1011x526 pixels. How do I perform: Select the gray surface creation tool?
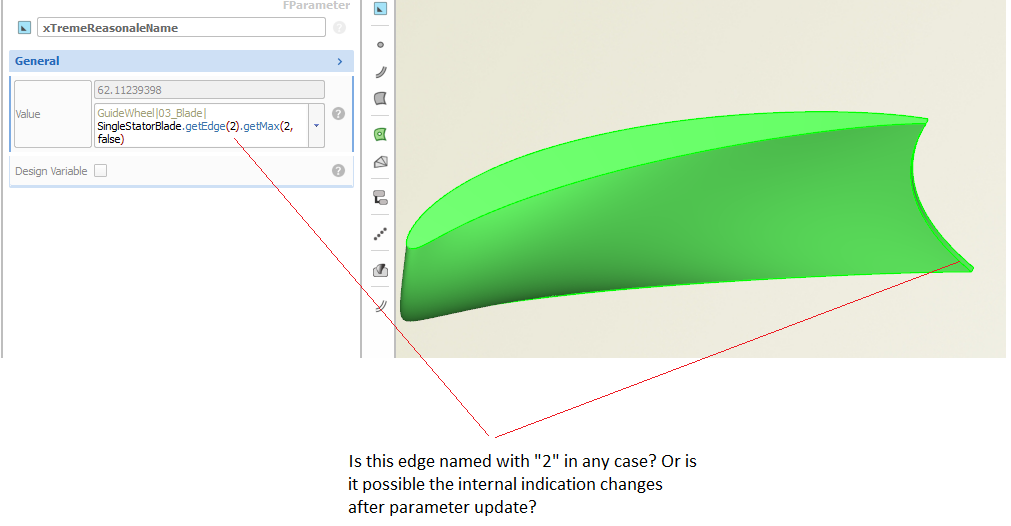(x=380, y=99)
